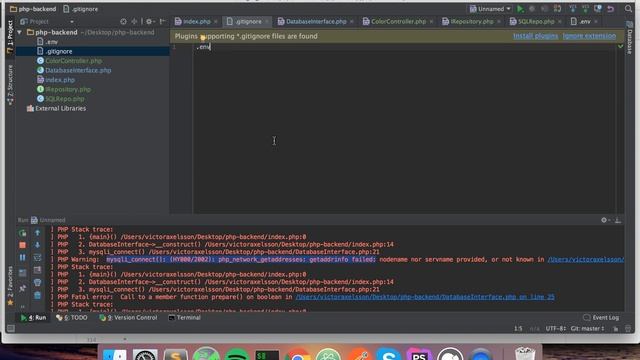Click the scroll from source target icon
Screen dimensions: 640x360
(123, 21)
